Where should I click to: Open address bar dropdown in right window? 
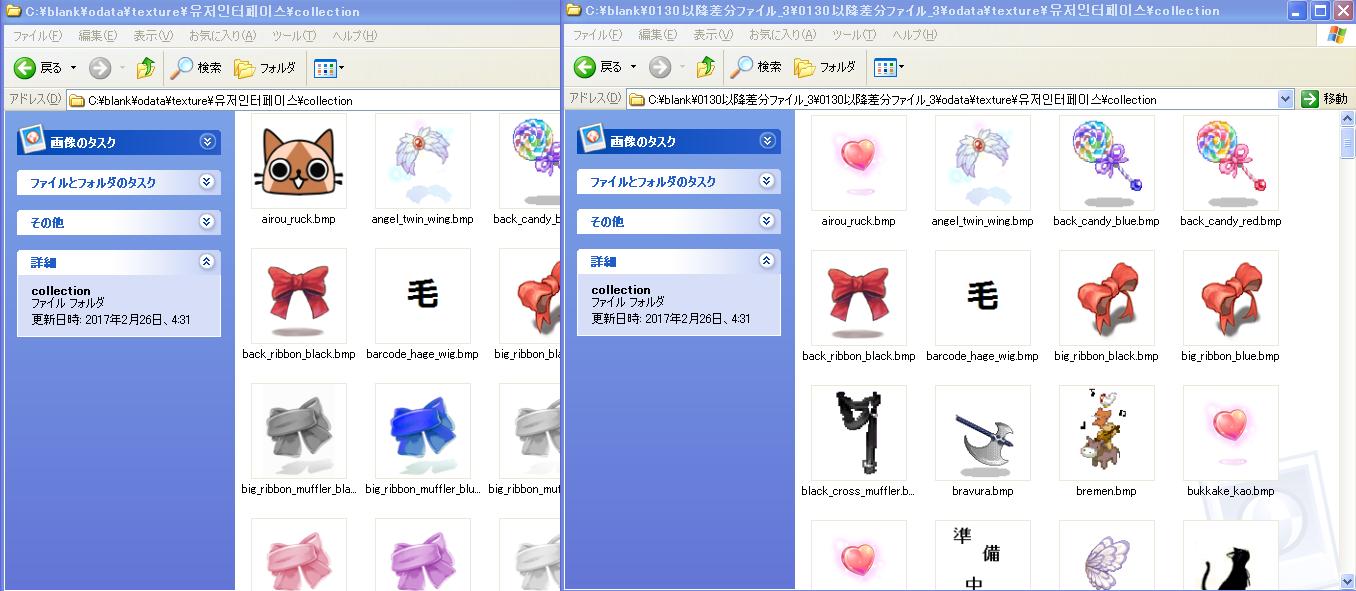(x=1286, y=99)
